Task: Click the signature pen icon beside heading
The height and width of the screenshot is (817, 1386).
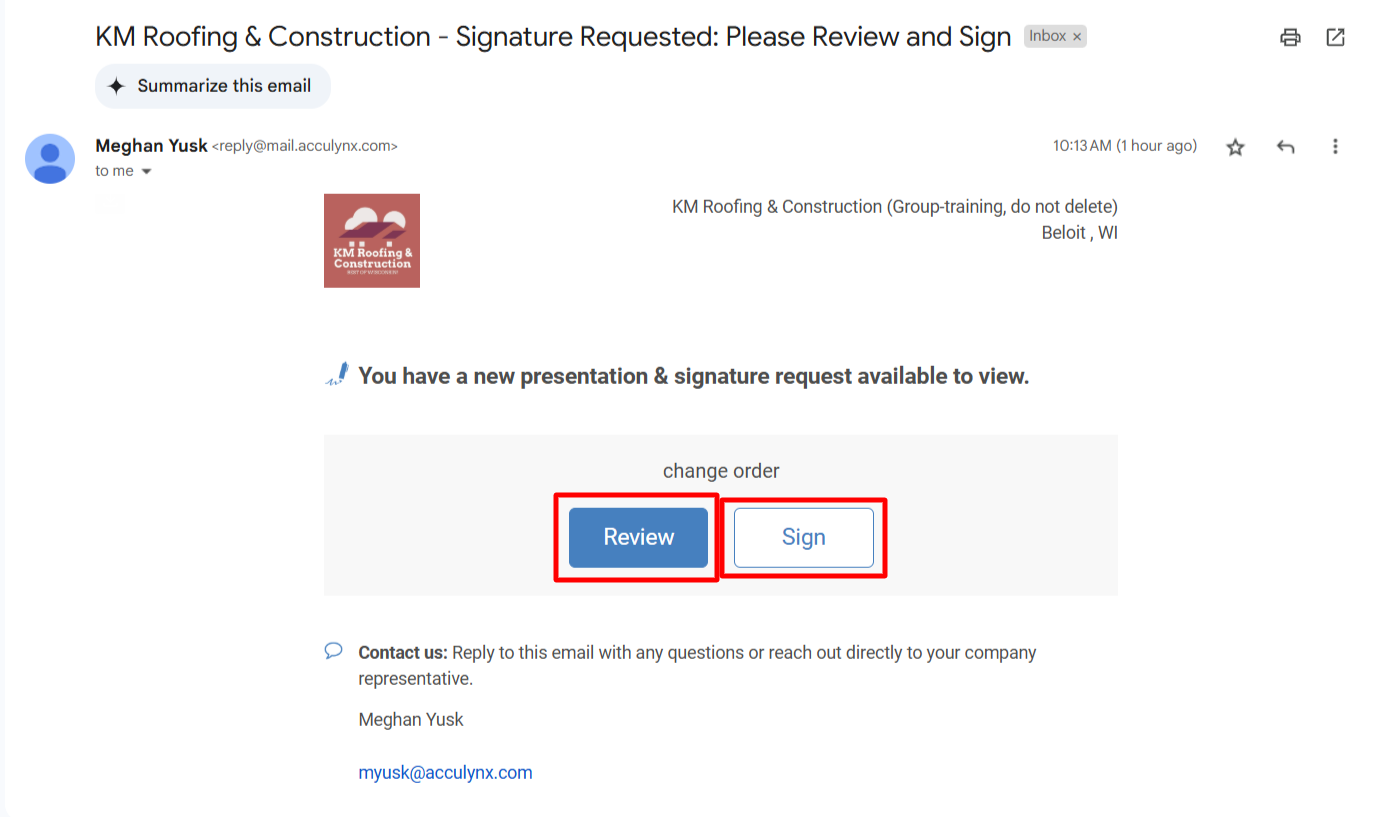Action: tap(338, 375)
